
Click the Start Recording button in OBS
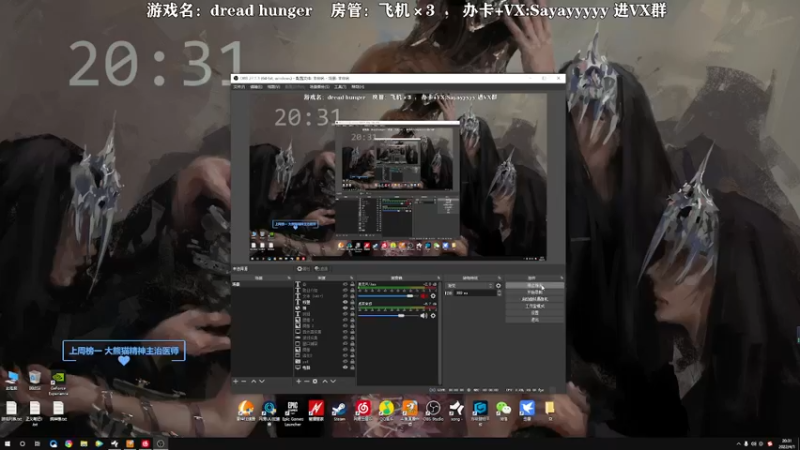pos(535,292)
